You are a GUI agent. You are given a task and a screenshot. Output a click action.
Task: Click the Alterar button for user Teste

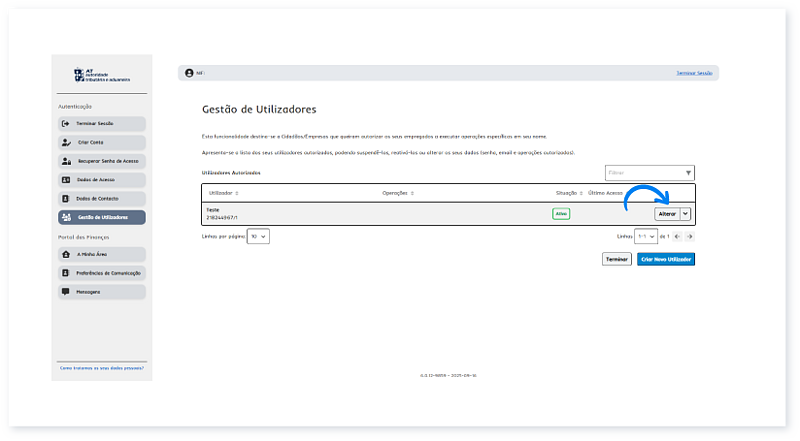pyautogui.click(x=666, y=213)
